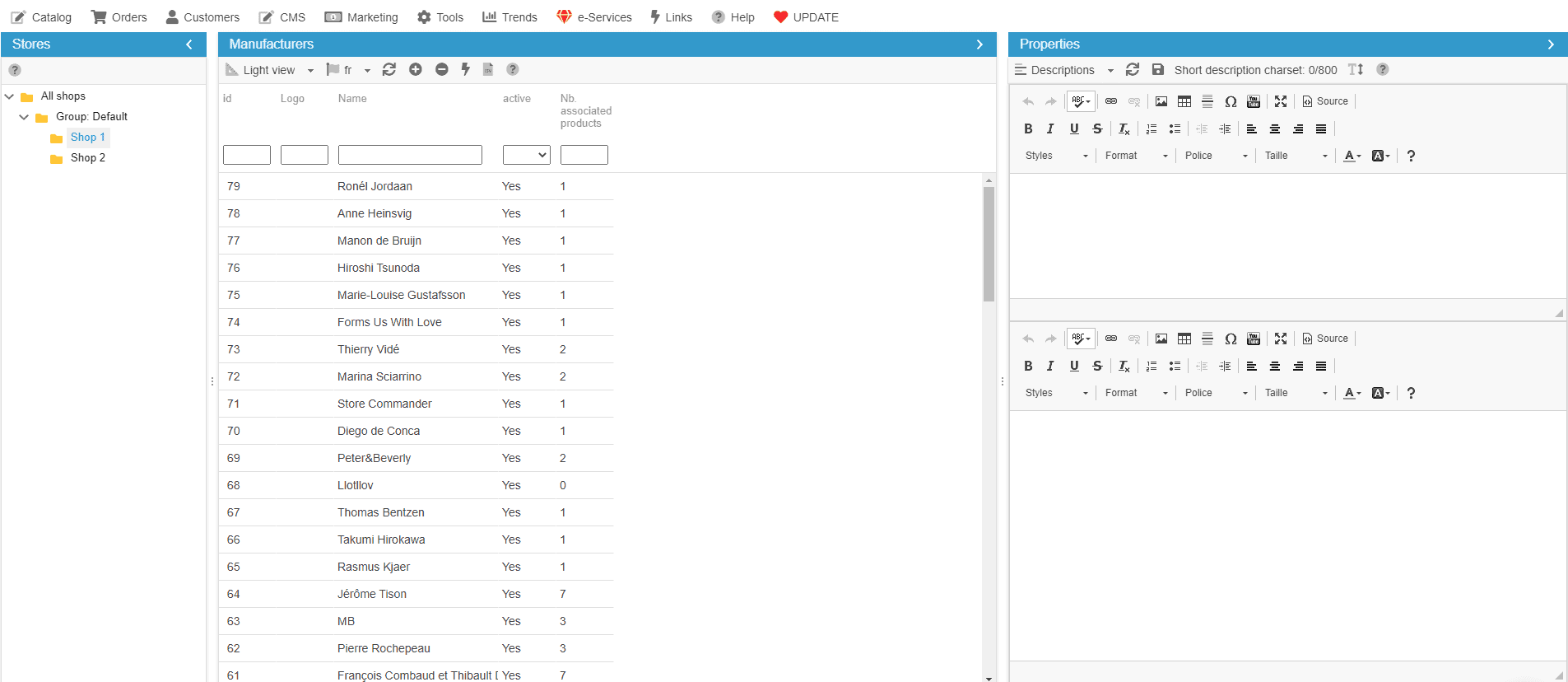1568x682 pixels.
Task: Click the lightning bolt quick action icon
Action: point(465,70)
